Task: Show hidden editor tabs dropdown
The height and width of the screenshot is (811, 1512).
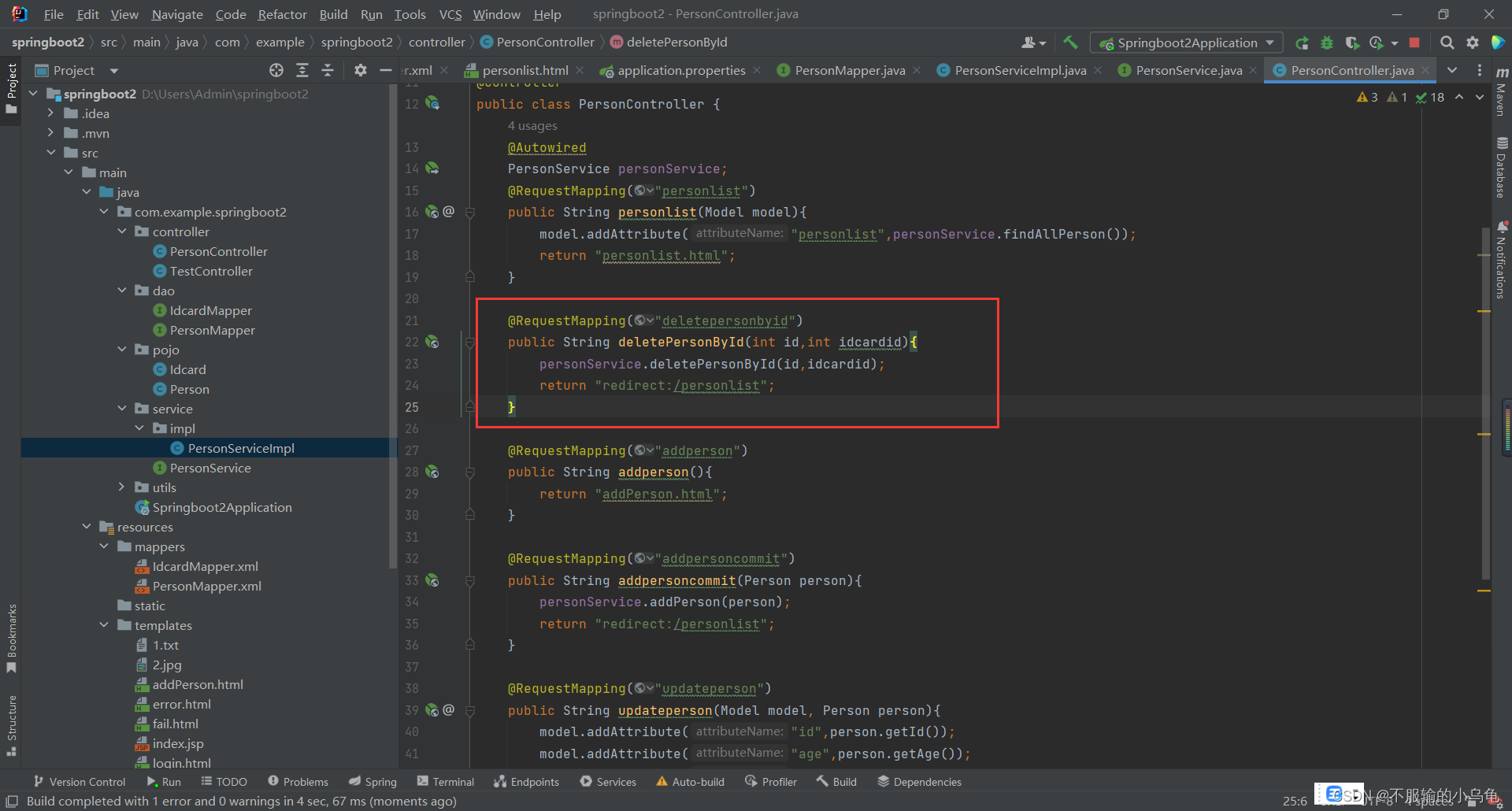Action: coord(1452,70)
